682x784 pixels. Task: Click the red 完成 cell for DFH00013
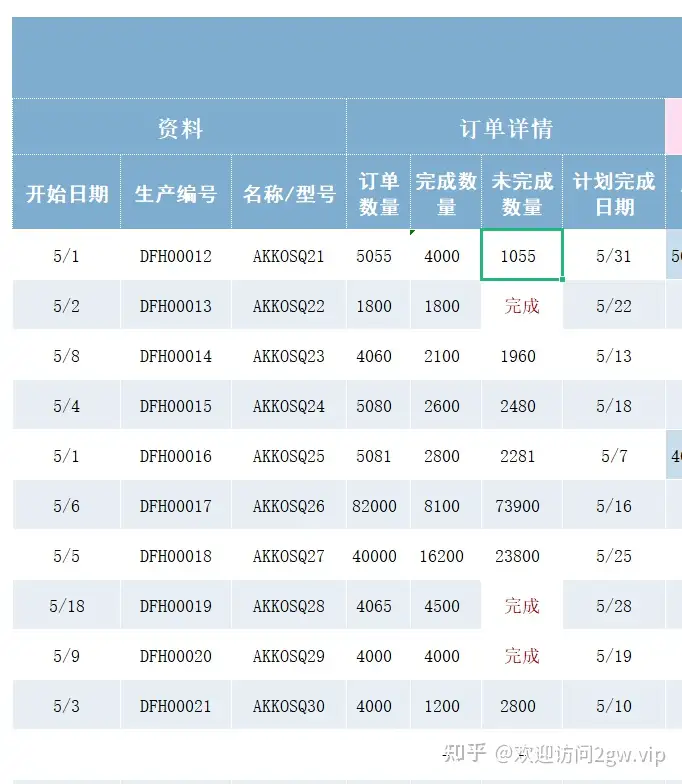point(522,305)
